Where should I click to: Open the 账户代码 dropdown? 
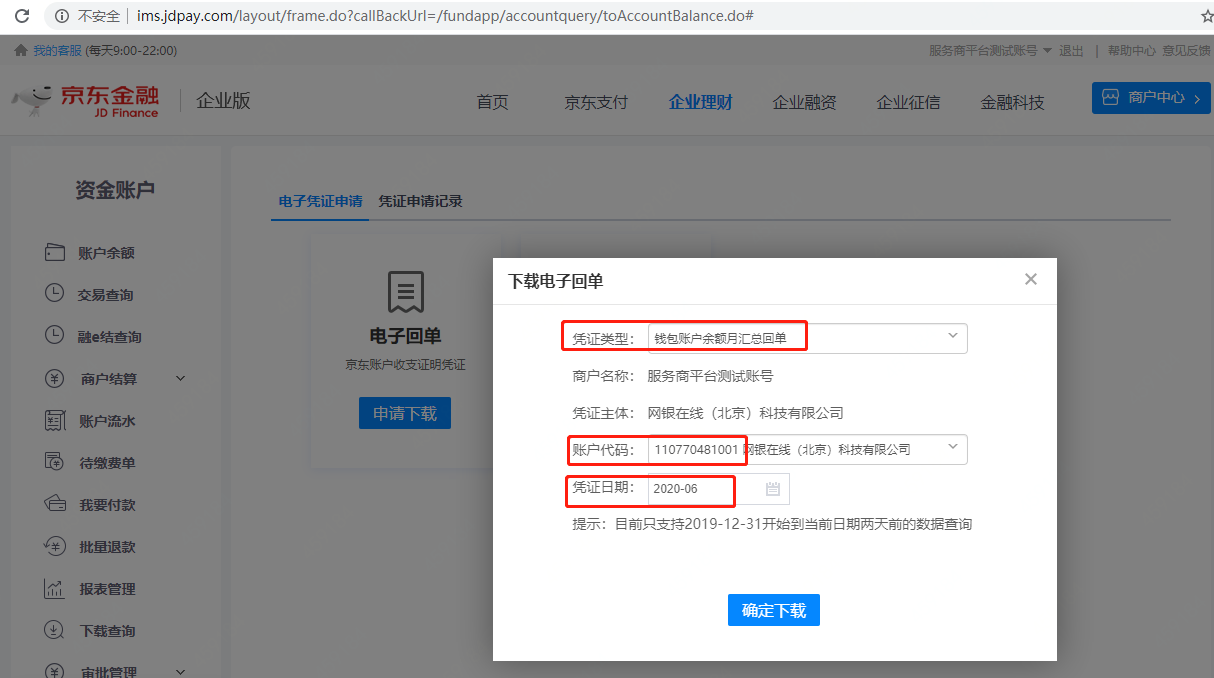[808, 449]
